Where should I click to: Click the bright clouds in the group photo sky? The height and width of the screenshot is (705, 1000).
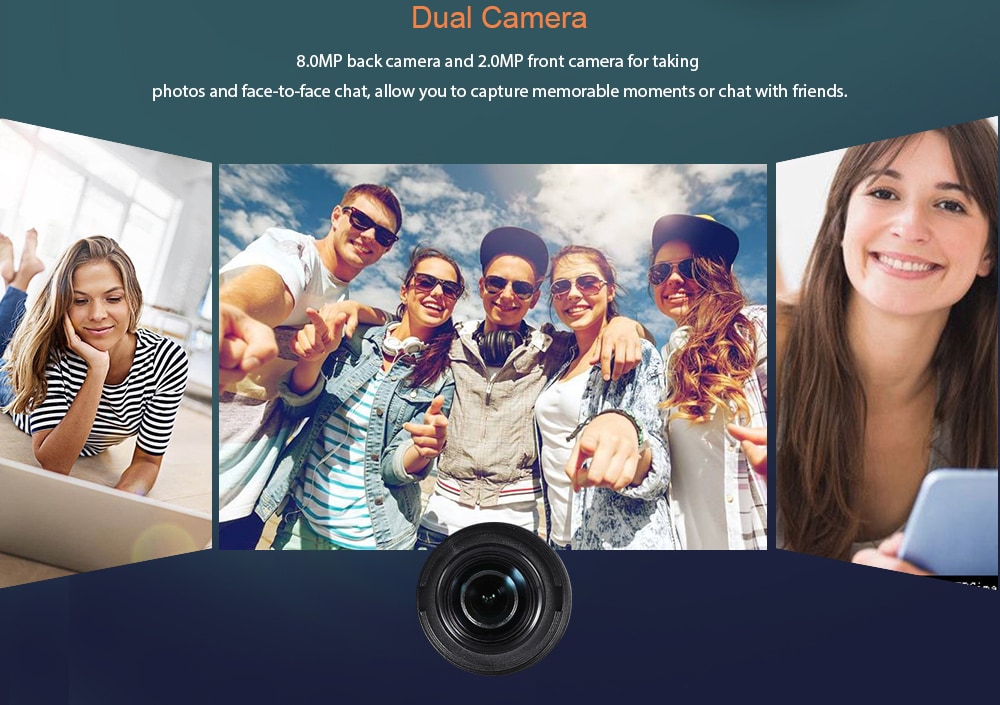coord(600,195)
